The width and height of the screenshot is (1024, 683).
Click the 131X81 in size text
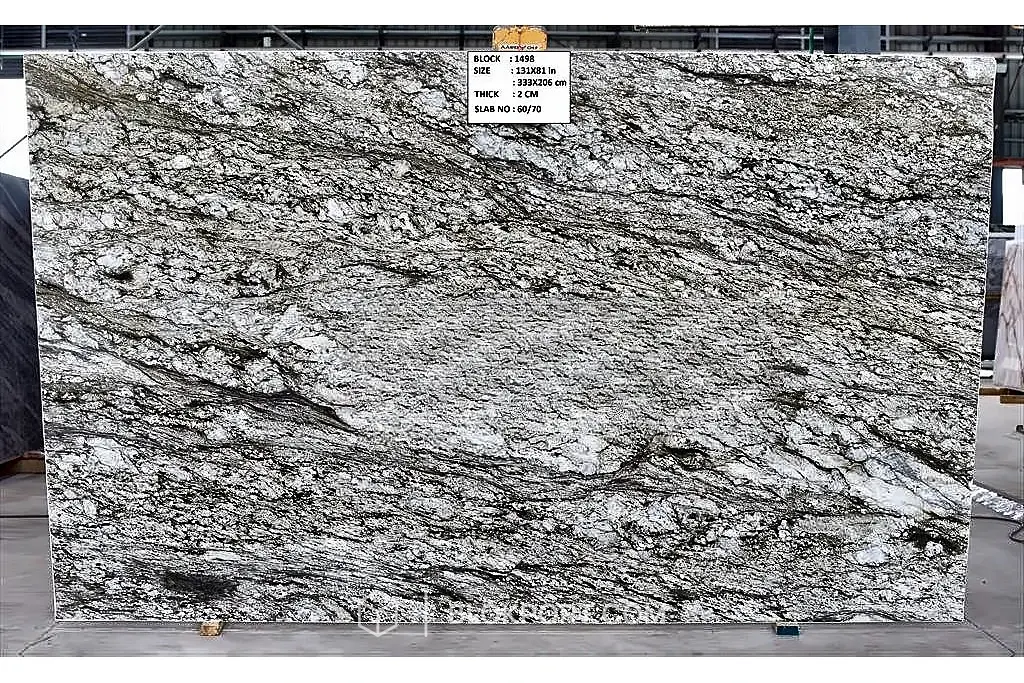click(536, 71)
